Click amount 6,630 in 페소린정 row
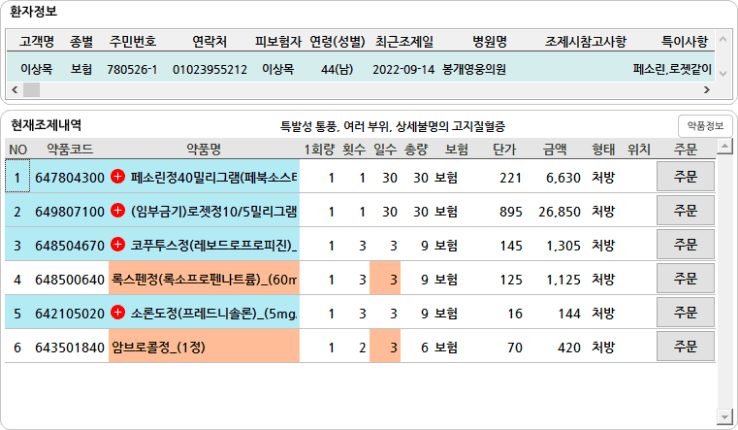 (563, 178)
